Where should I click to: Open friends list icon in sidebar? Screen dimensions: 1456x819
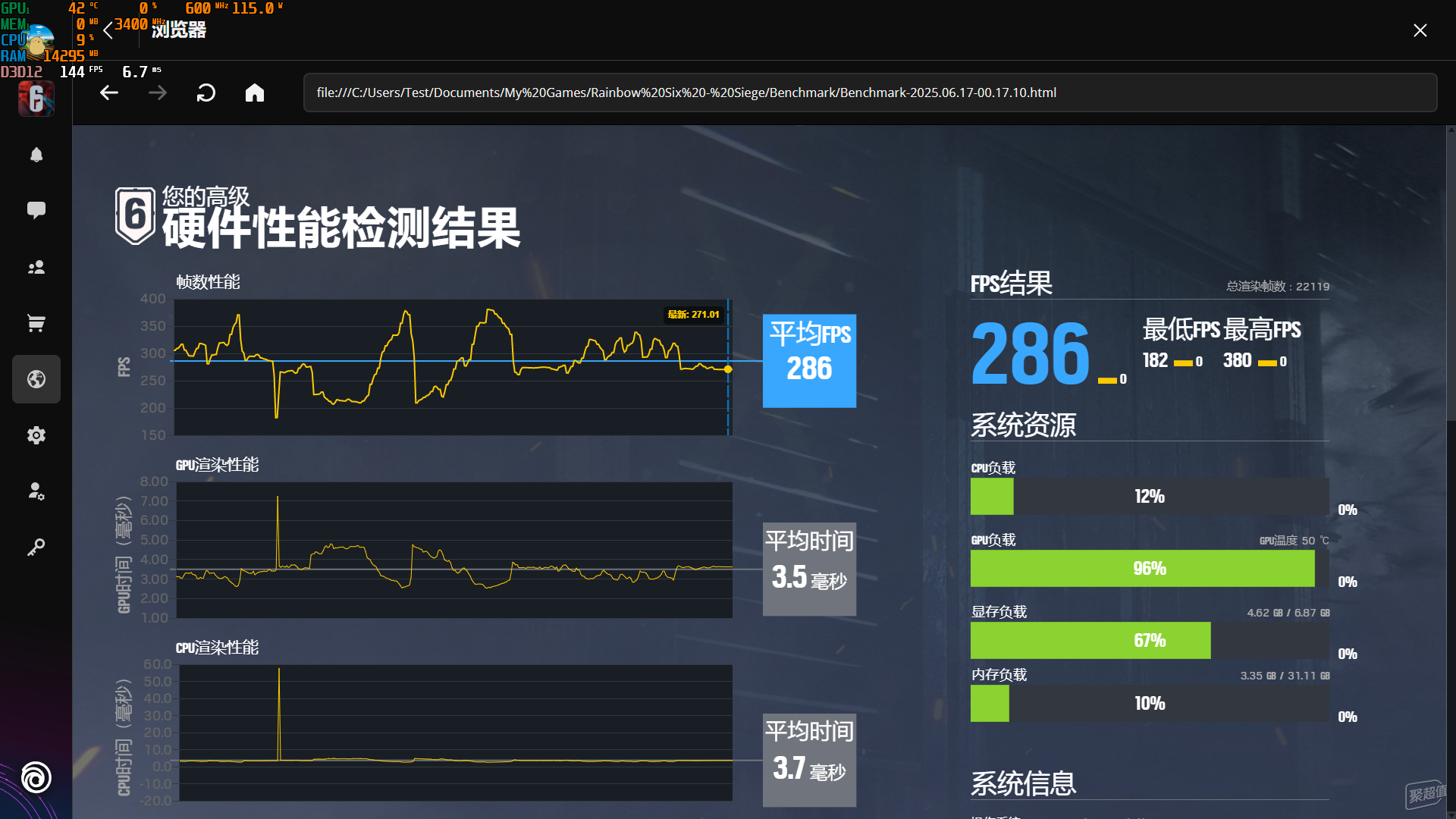[x=36, y=267]
